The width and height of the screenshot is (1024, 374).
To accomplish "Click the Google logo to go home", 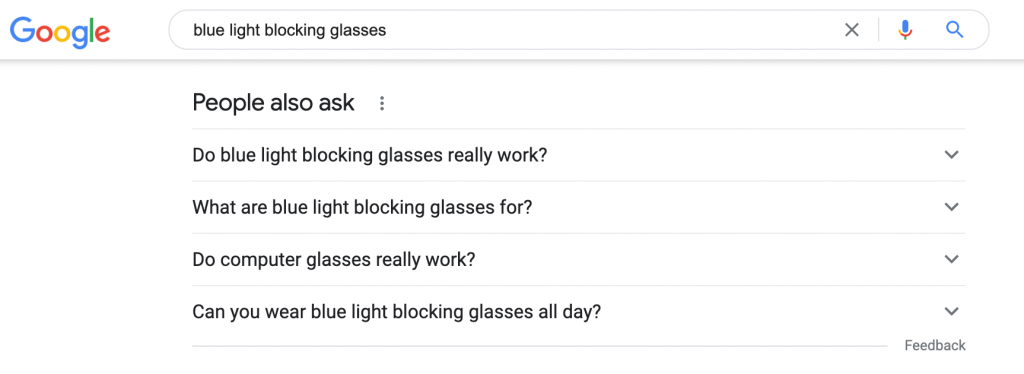I will 59,31.
